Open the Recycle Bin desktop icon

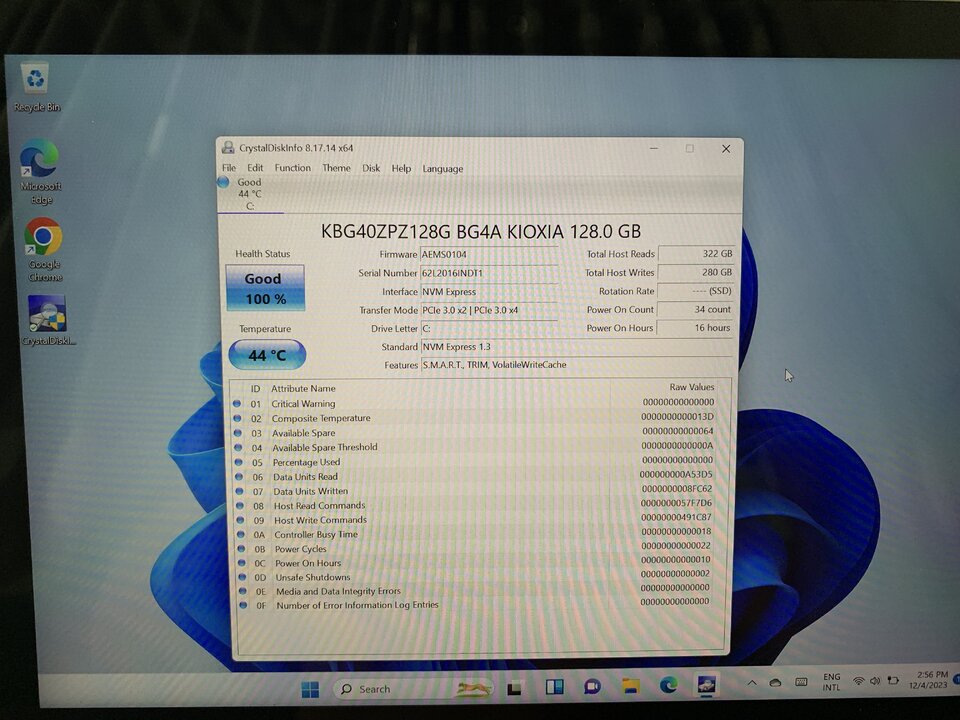click(x=36, y=86)
